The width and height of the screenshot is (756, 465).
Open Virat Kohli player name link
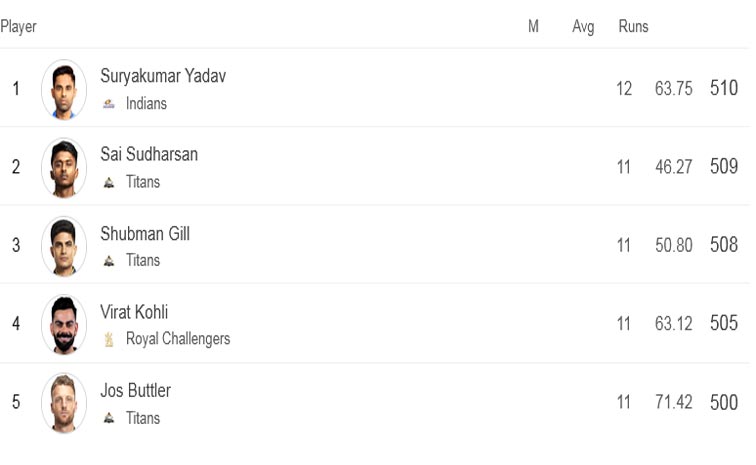[x=134, y=312]
